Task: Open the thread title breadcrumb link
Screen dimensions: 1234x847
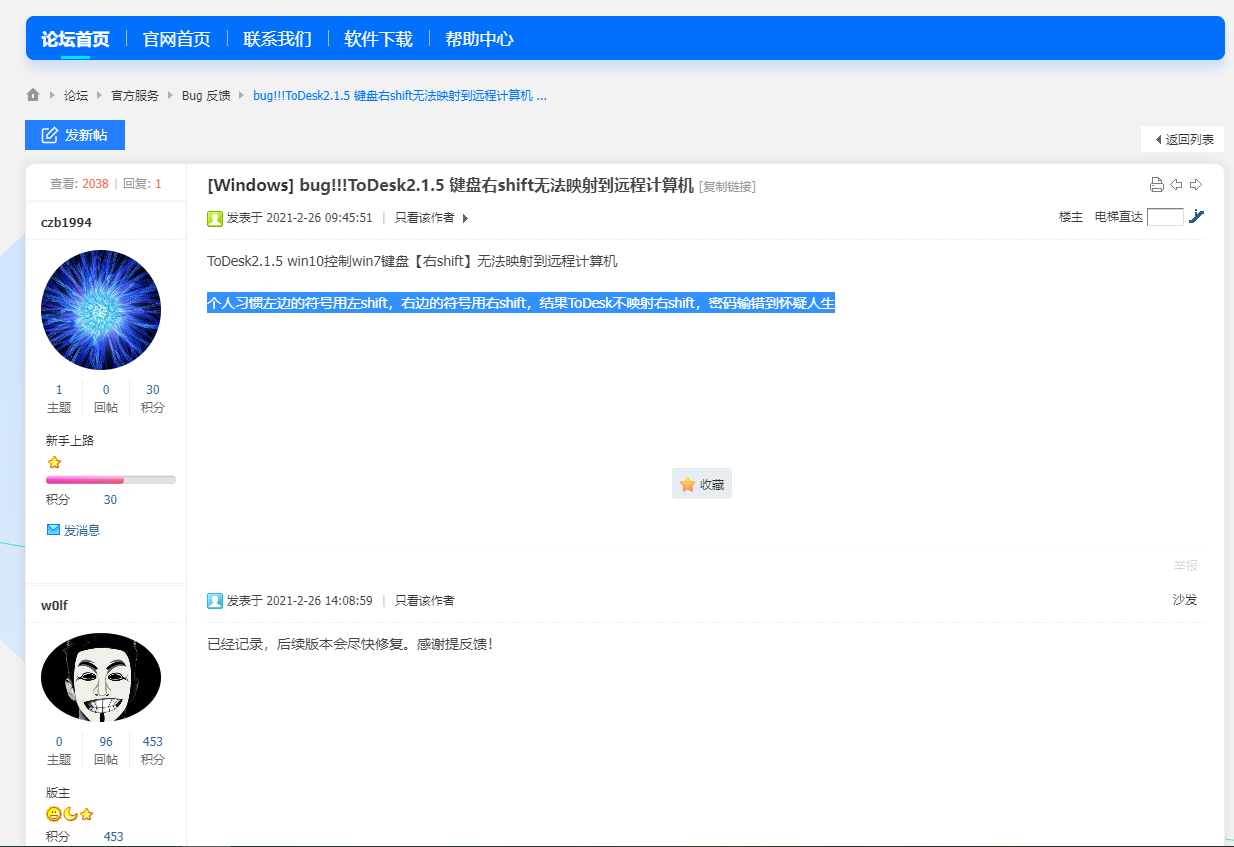Action: [x=400, y=96]
